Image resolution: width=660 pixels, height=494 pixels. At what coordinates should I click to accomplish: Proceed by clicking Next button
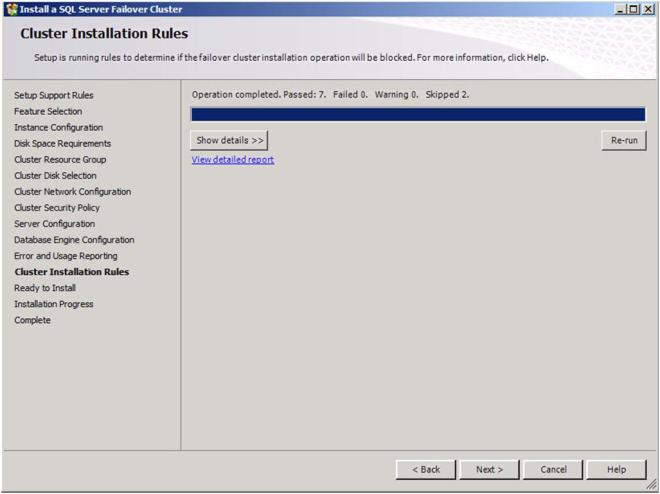(489, 469)
